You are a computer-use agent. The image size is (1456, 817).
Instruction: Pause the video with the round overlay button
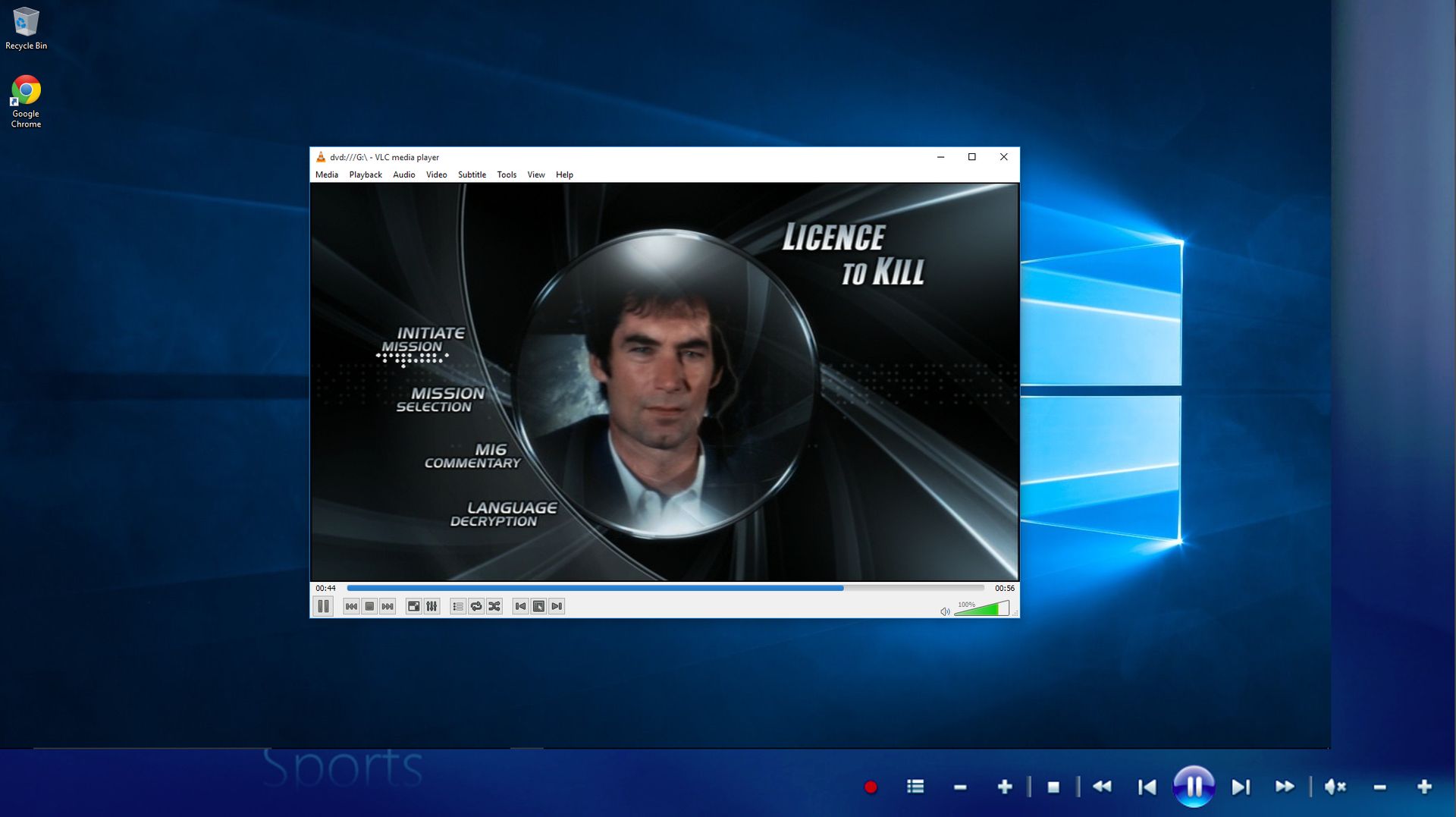pyautogui.click(x=1194, y=787)
